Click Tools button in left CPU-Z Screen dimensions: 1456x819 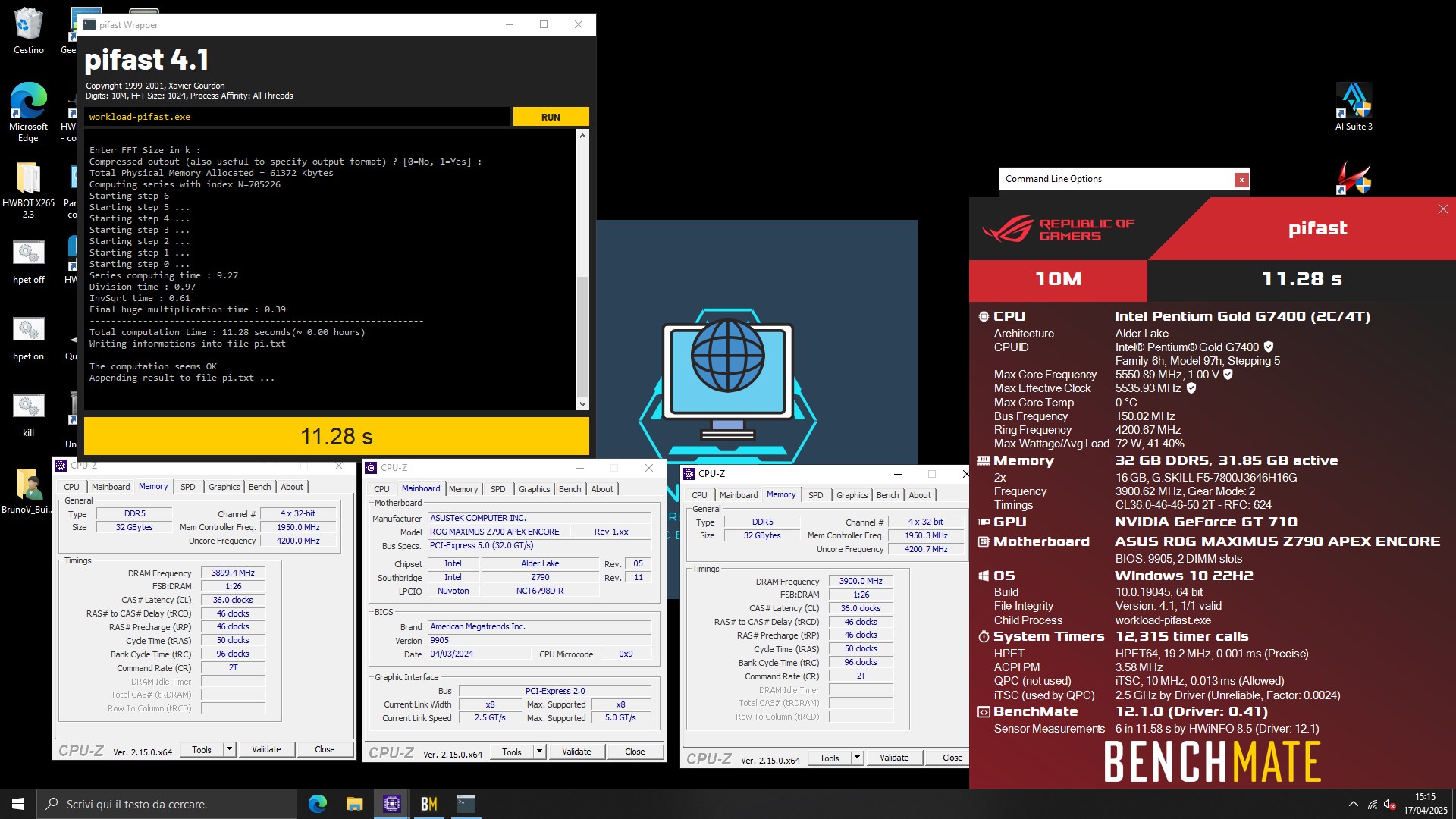pos(202,749)
